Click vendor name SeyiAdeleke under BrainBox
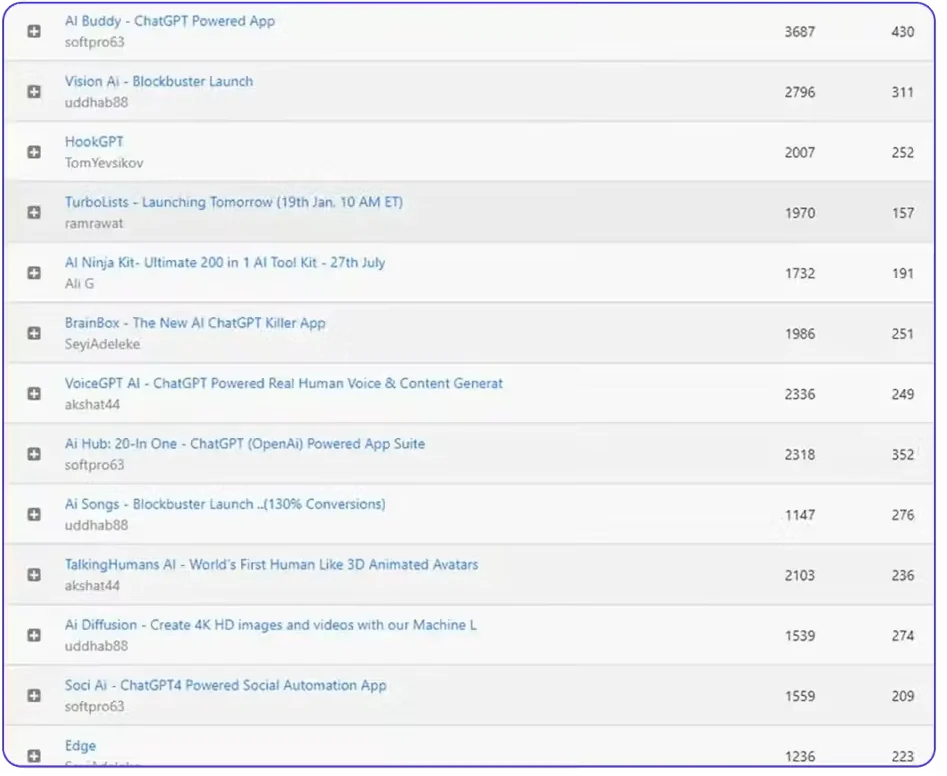Viewport: 947px width, 776px height. [x=102, y=344]
